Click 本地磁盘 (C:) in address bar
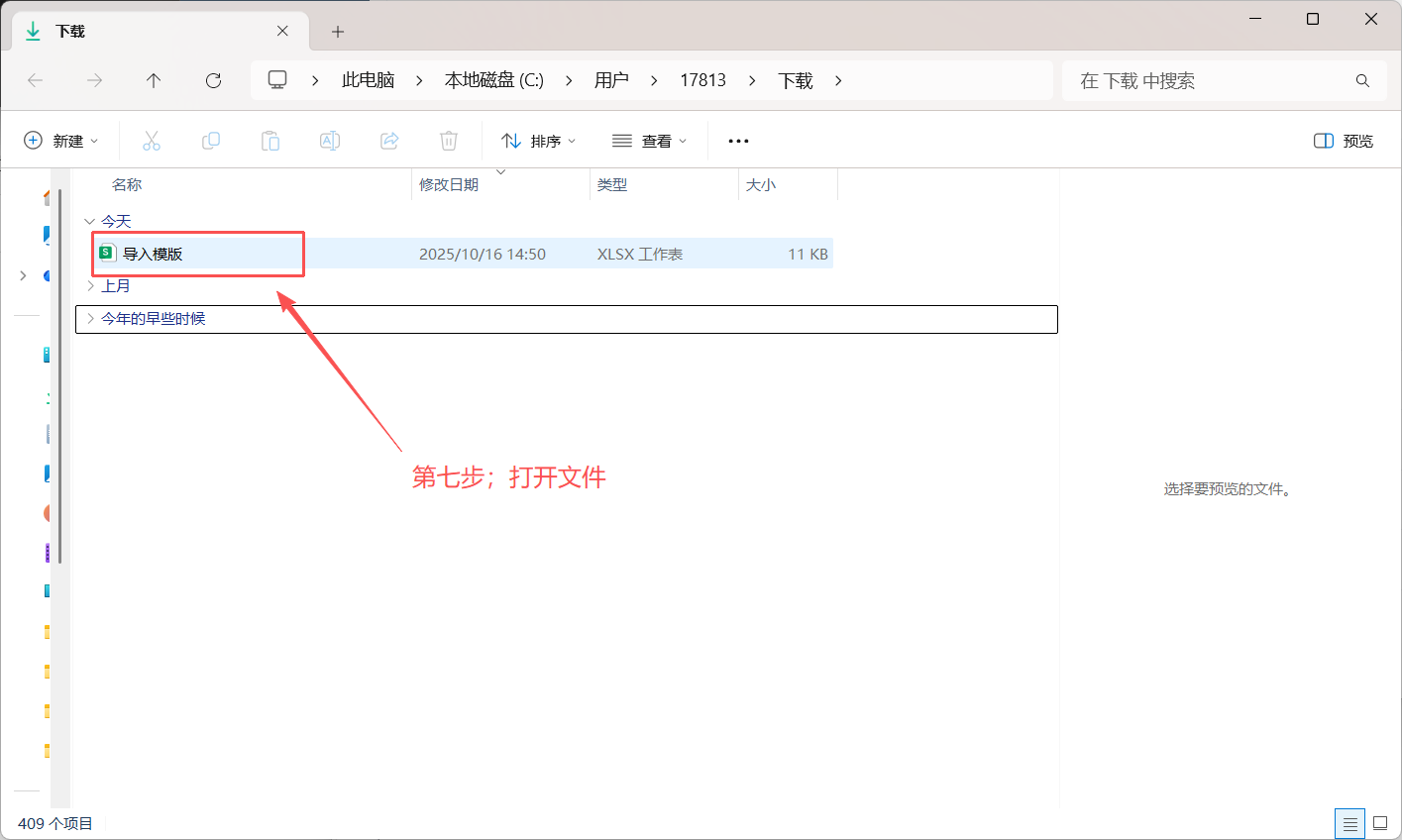Image resolution: width=1402 pixels, height=840 pixels. click(493, 80)
